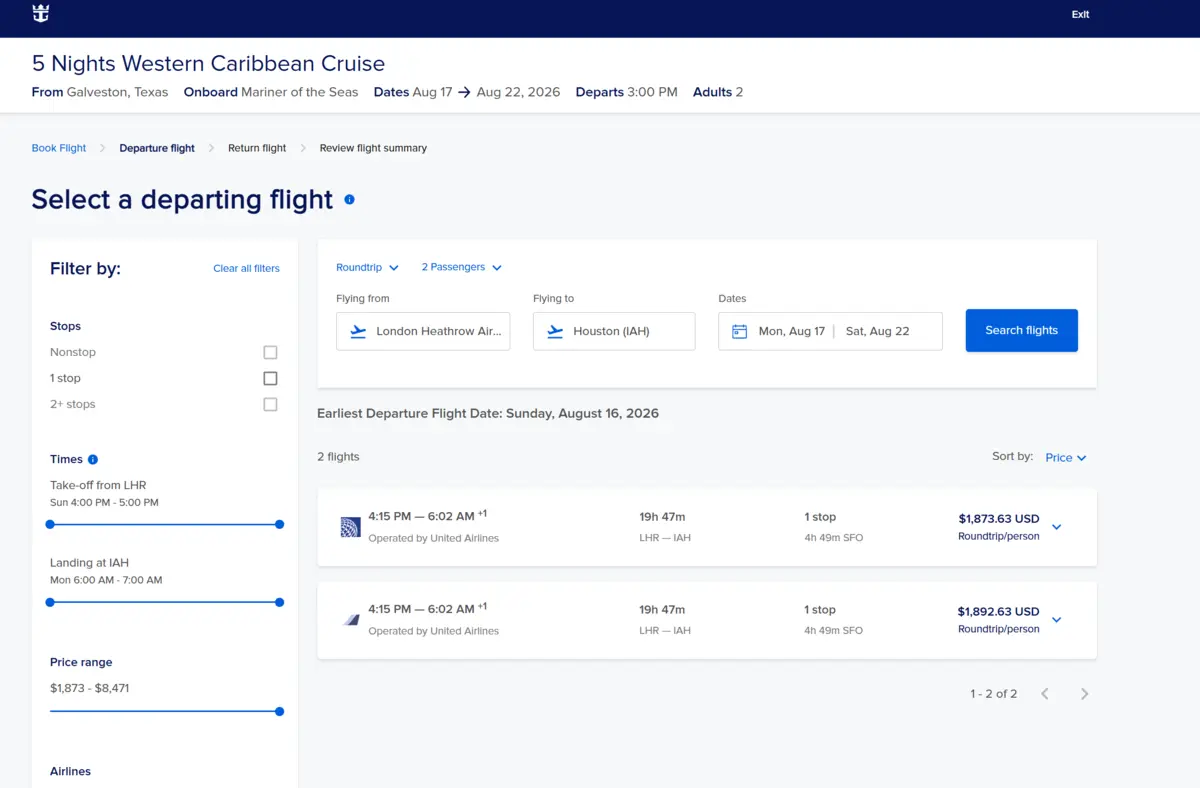
Task: Click the Earliest Departure Flight Date notice
Action: 488,413
